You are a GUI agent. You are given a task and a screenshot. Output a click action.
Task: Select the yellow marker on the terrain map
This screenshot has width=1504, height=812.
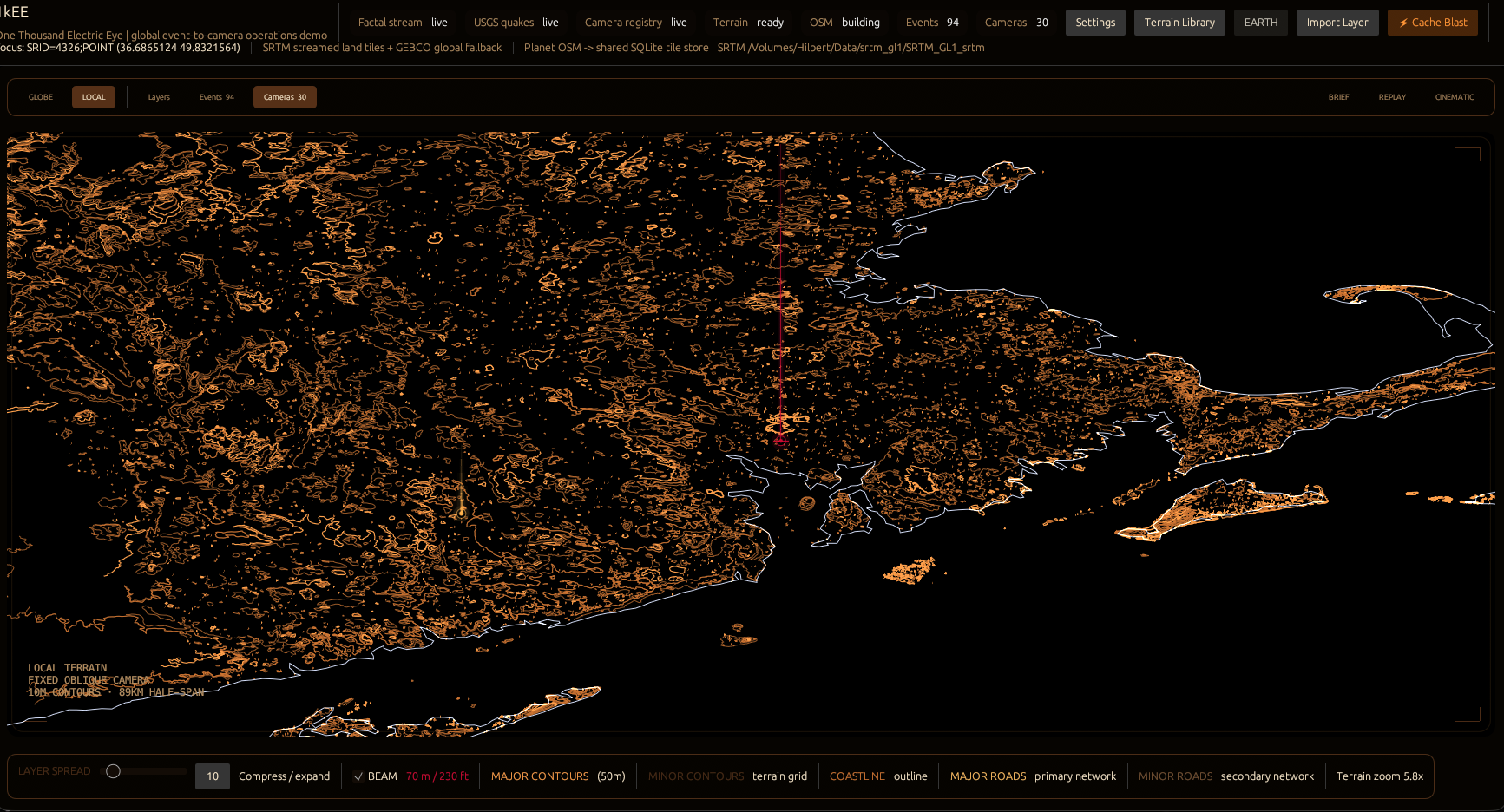462,510
